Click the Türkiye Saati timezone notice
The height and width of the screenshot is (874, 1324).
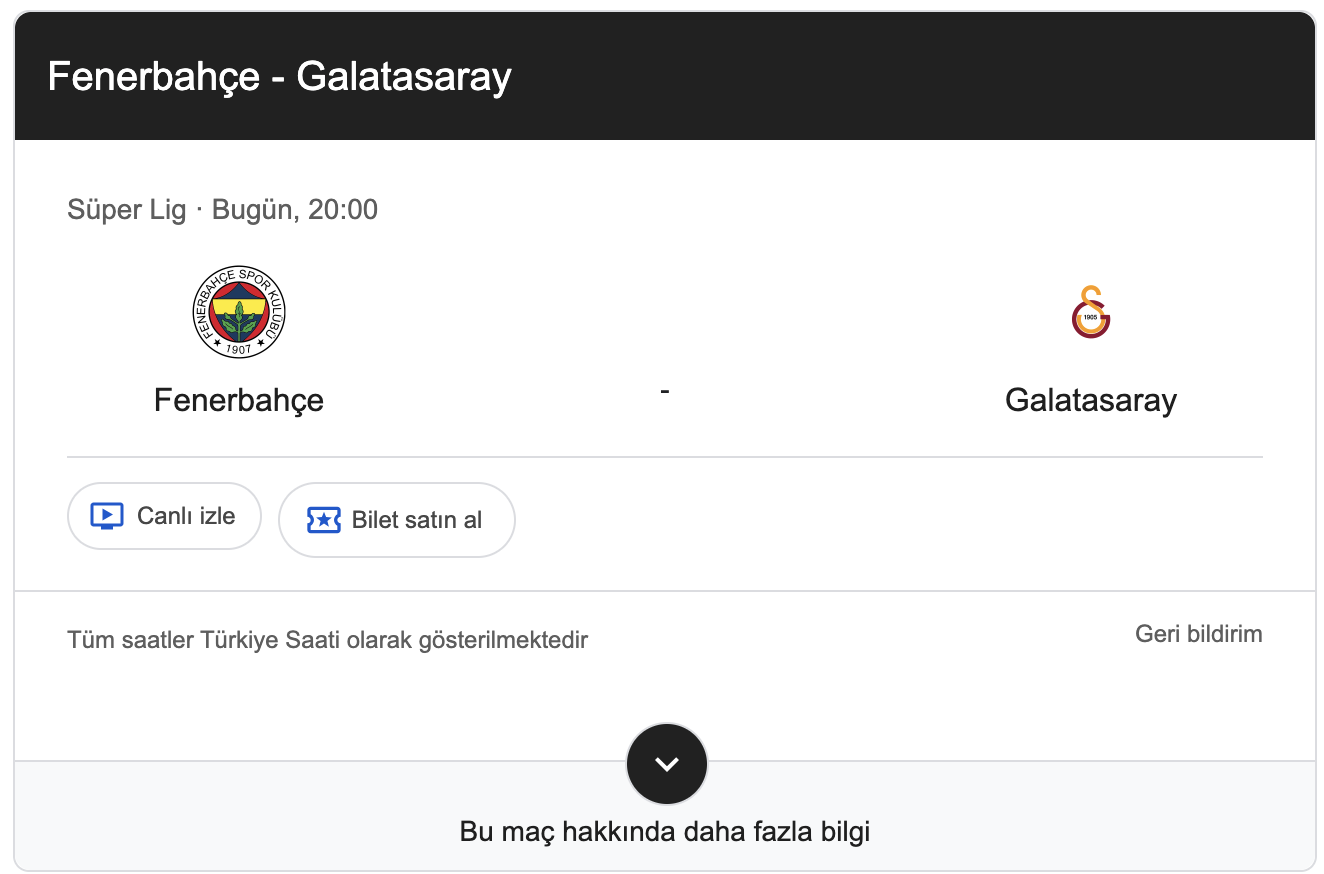327,640
